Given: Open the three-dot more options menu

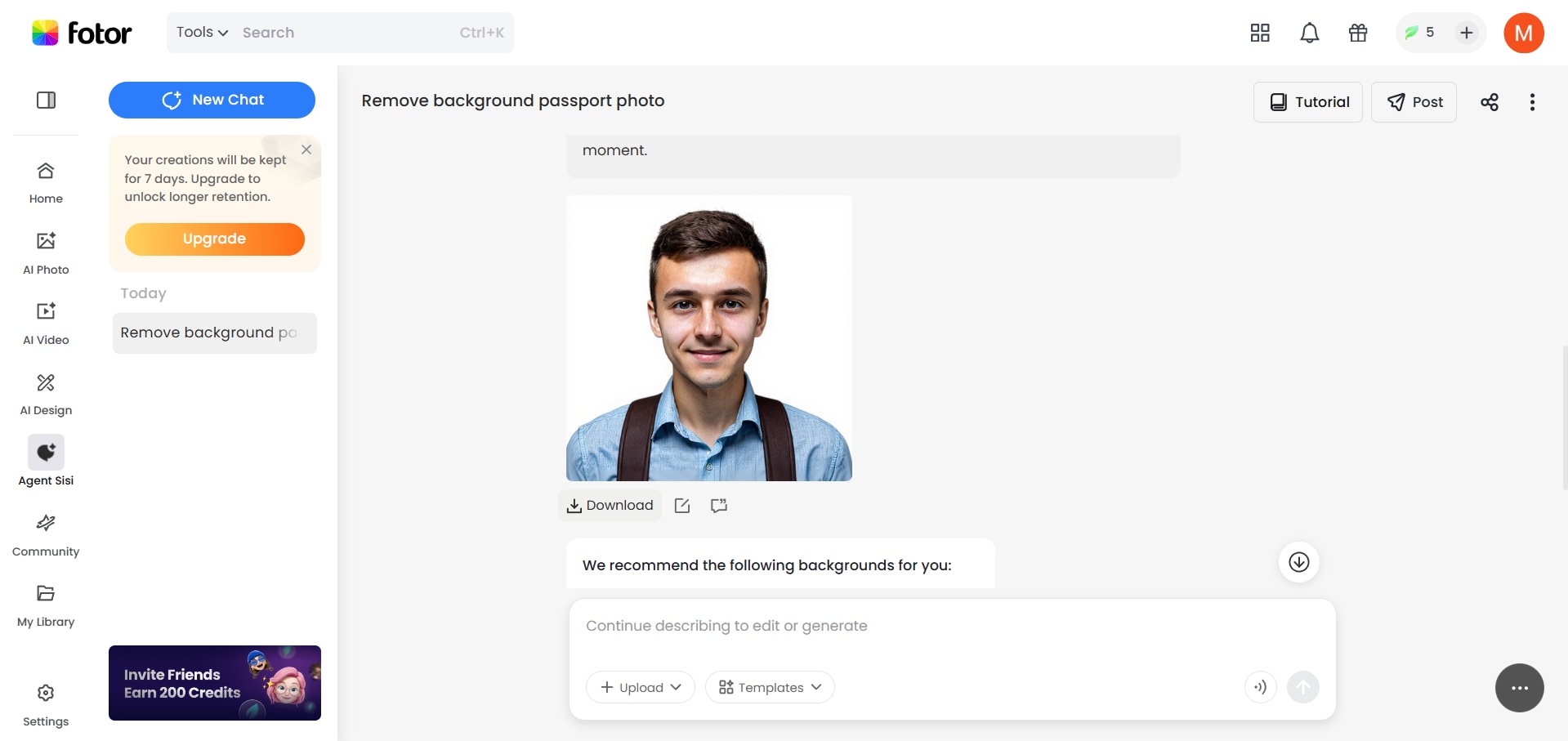Looking at the screenshot, I should 1532,102.
